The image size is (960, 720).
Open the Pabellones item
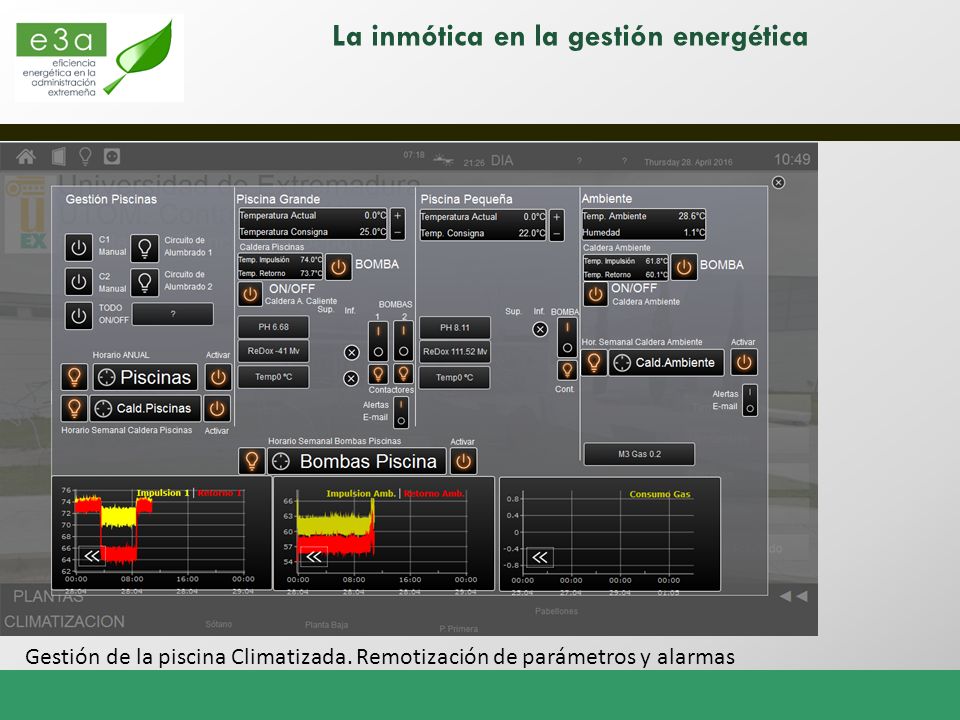tap(556, 611)
